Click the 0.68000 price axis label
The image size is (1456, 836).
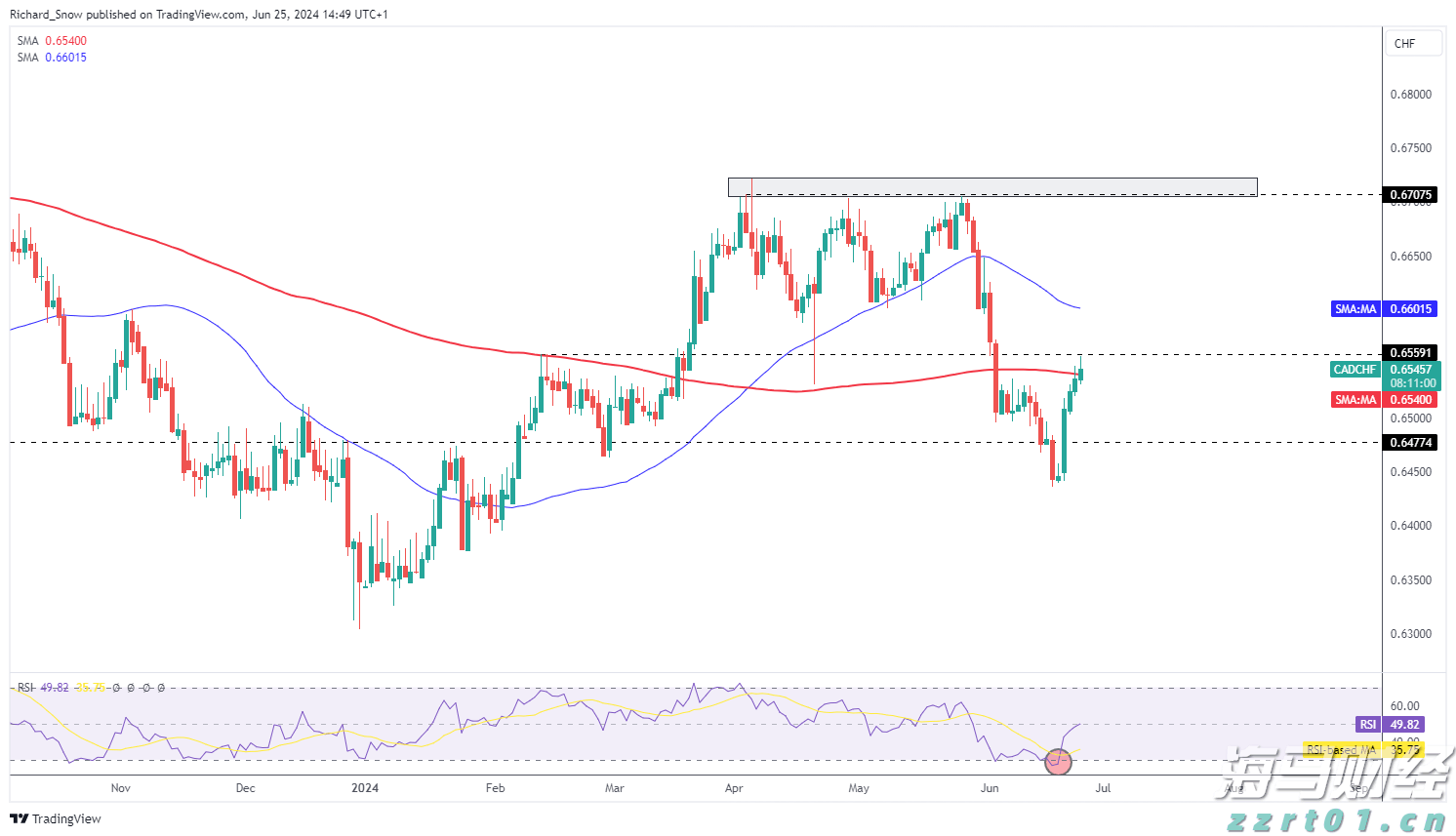coord(1411,95)
